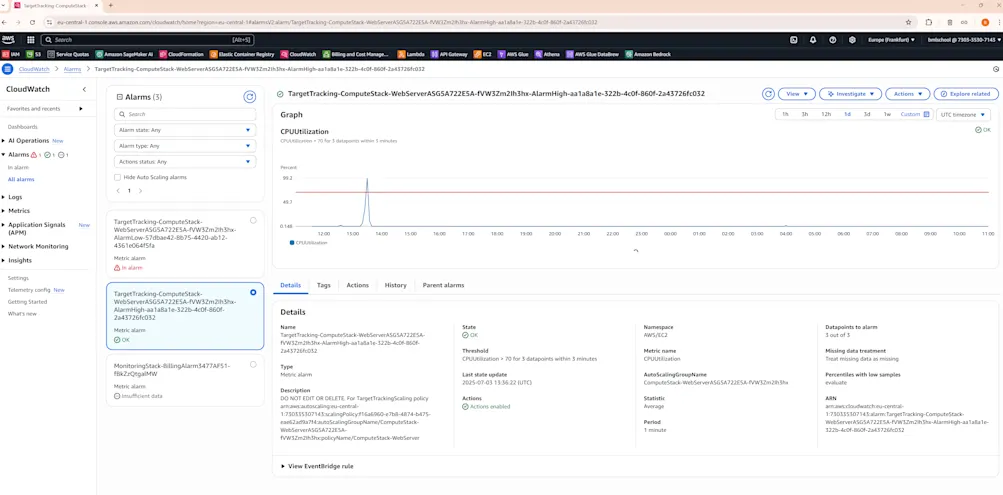Open All alarms in the sidebar
The height and width of the screenshot is (495, 1003).
21,180
